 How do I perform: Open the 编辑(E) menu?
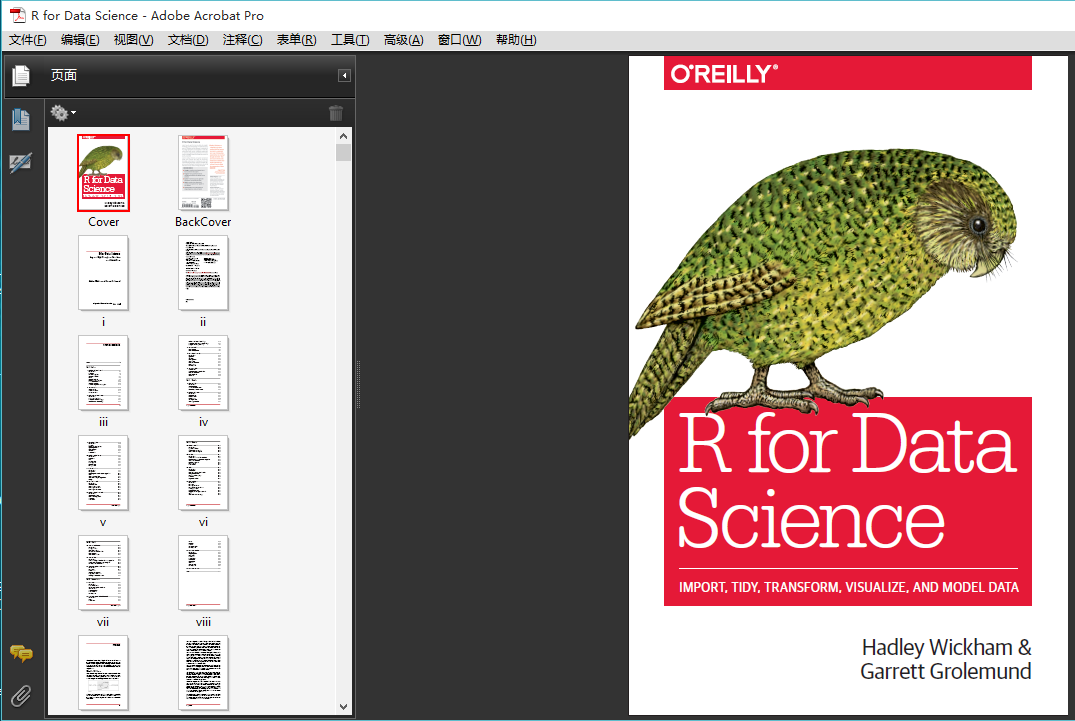[80, 40]
